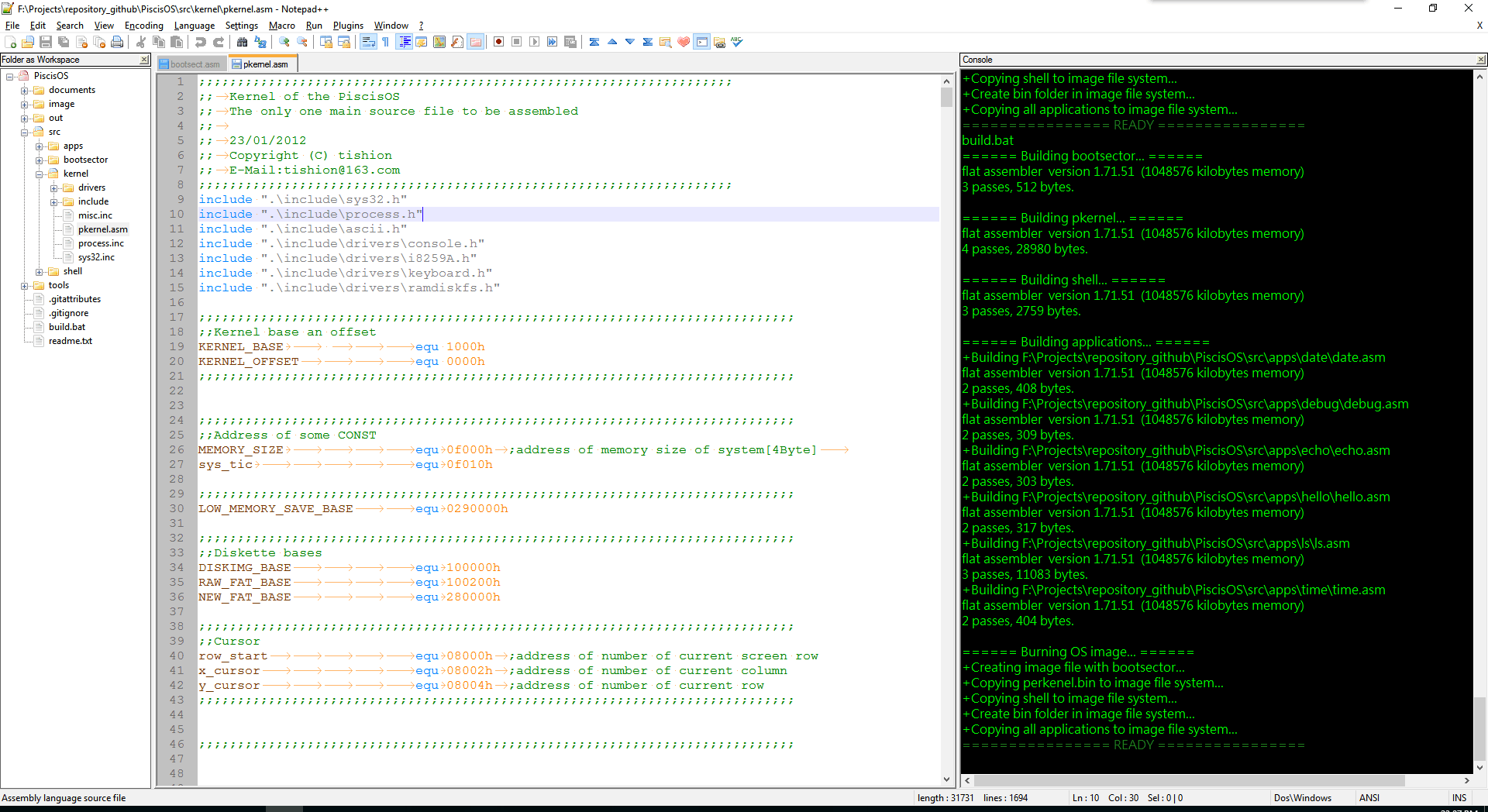Screen dimensions: 1488x812
Task: Expand the bootsector folder
Action: coord(39,160)
